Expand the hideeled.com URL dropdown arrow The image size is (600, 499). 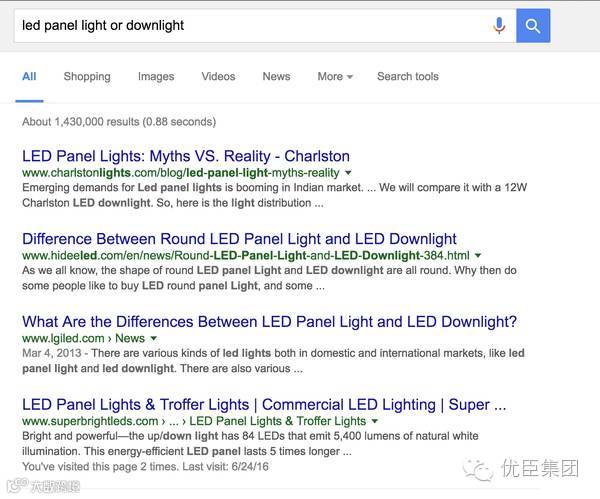click(x=478, y=256)
